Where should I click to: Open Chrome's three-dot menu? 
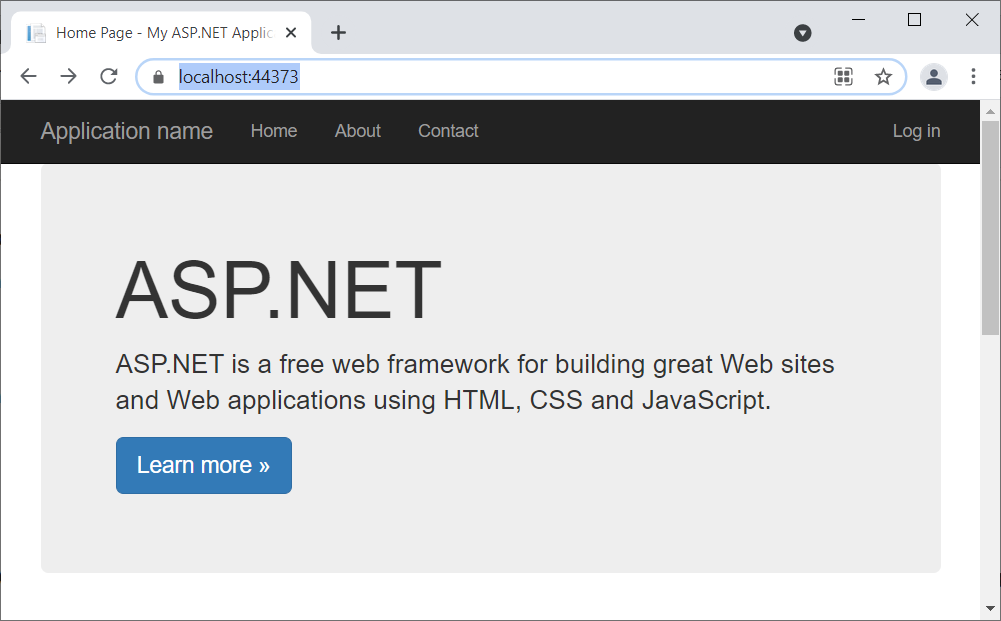[x=973, y=77]
